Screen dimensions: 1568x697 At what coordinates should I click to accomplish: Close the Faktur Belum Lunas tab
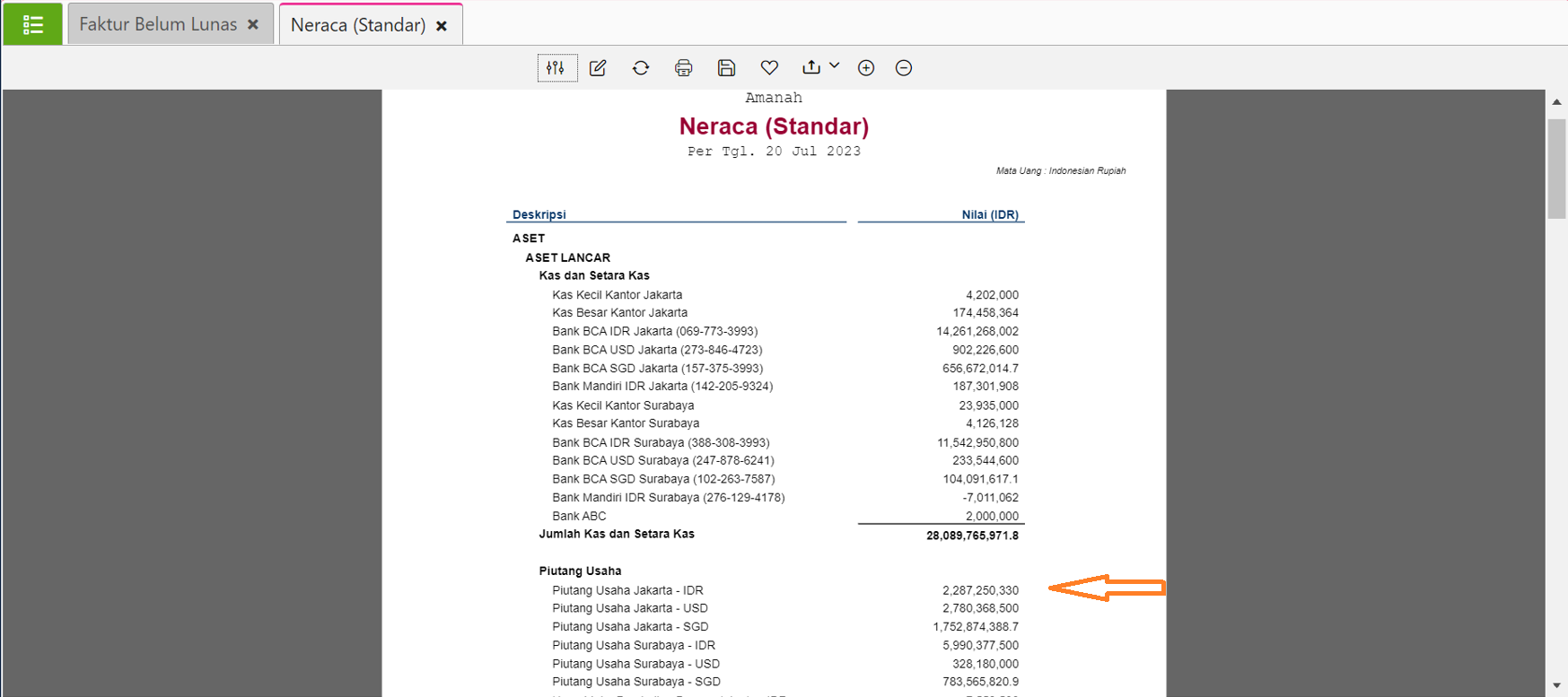pos(253,25)
